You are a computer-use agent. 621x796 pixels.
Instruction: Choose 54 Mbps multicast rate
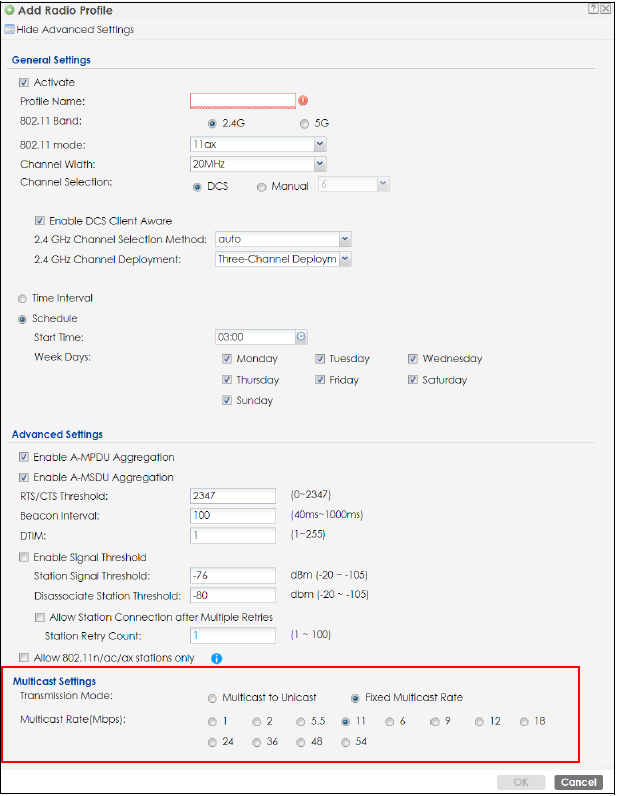pos(346,742)
